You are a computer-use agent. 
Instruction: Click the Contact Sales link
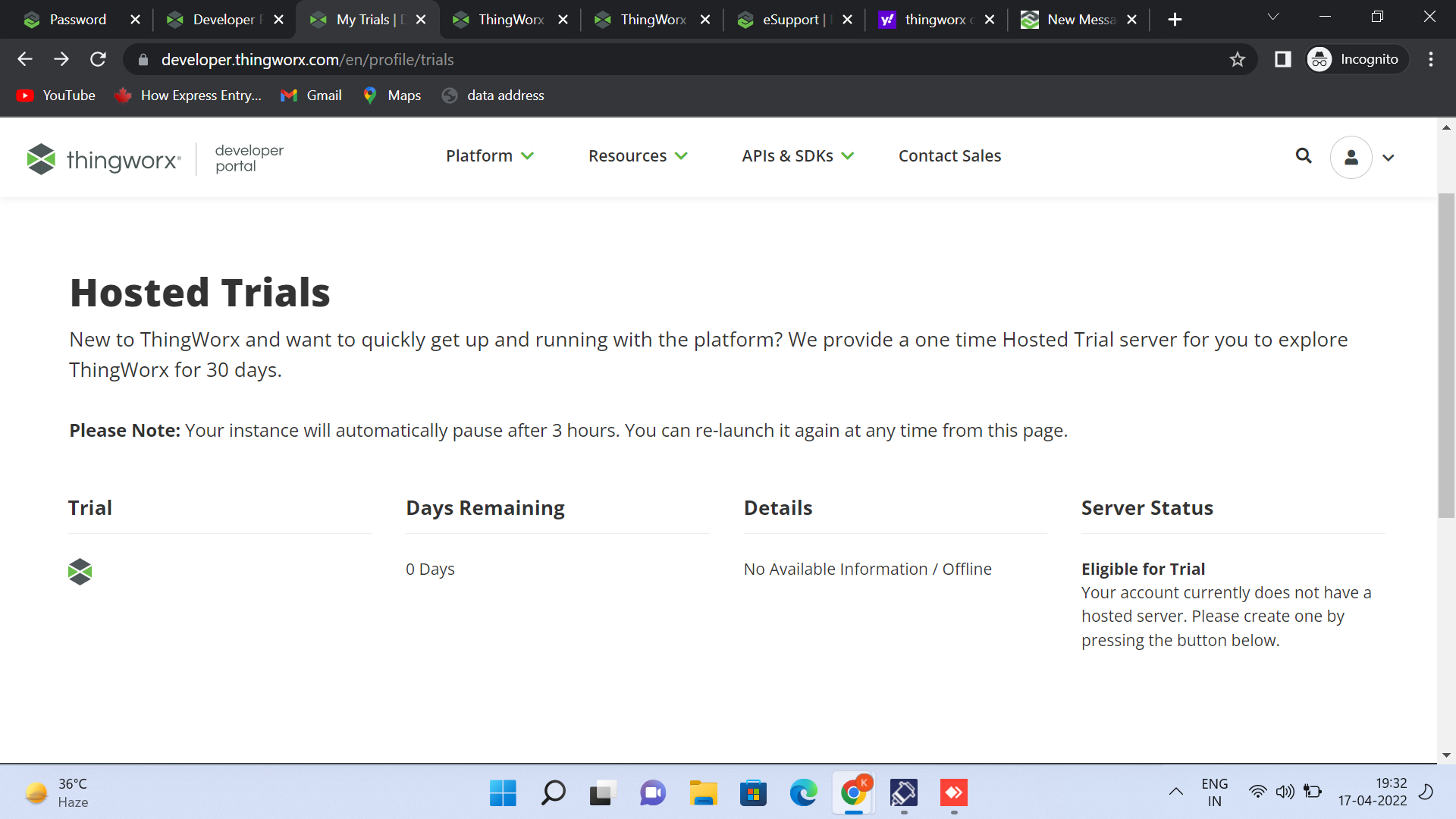pos(949,156)
